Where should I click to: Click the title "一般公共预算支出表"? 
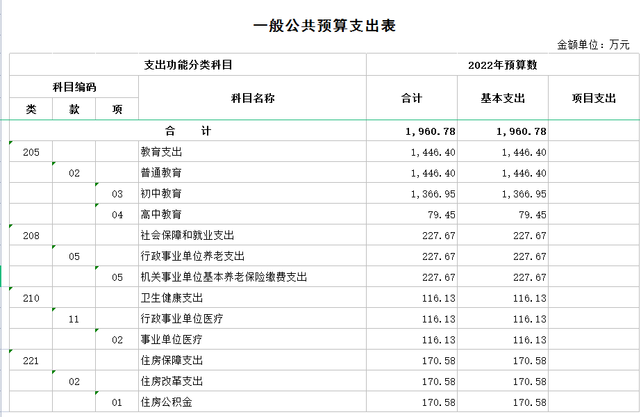tap(319, 25)
